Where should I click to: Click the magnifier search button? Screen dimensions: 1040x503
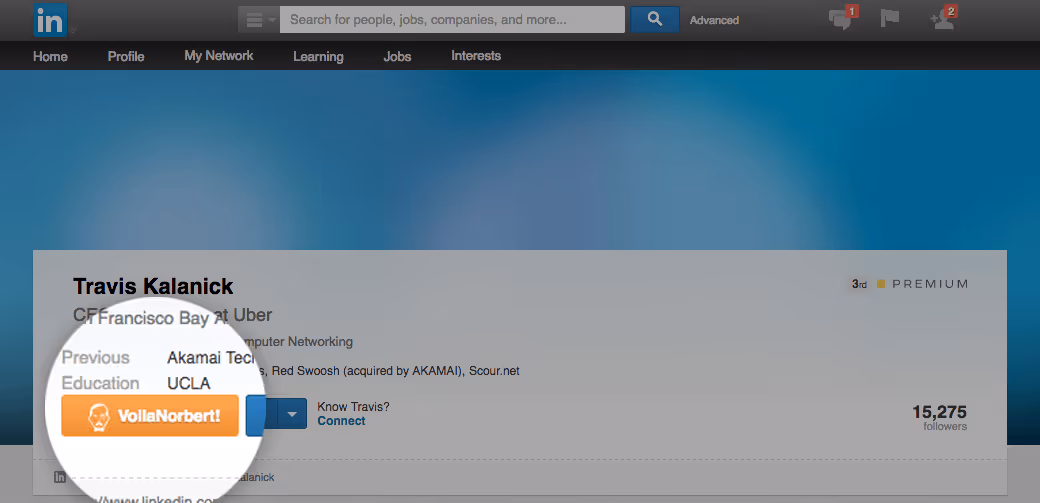(655, 20)
